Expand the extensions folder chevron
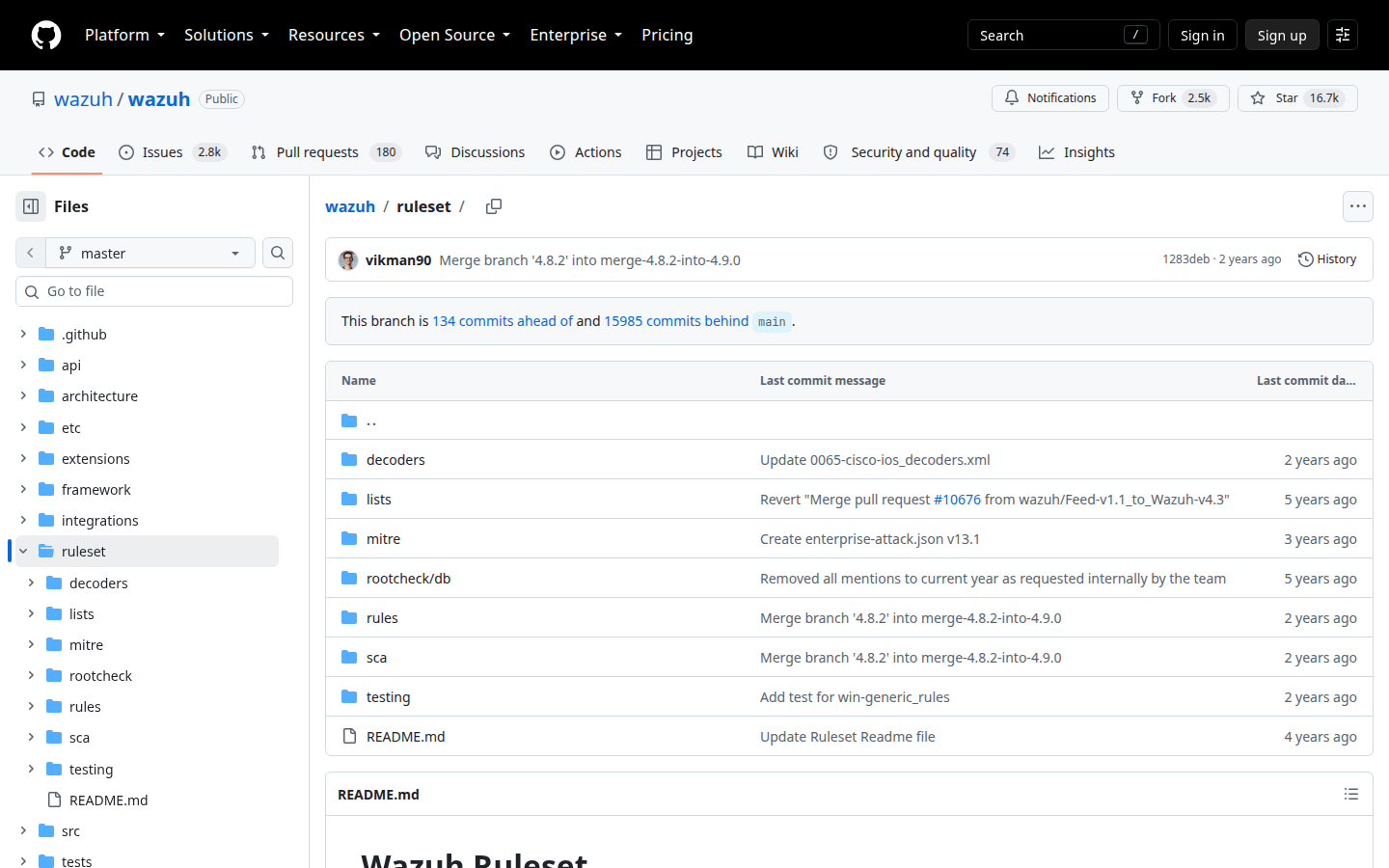1389x868 pixels. point(23,459)
